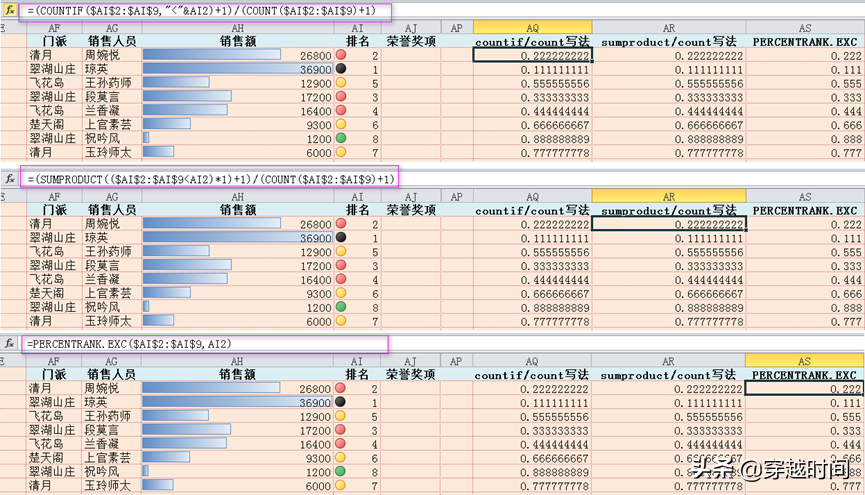Select active cell 0.222 in PERCENTRANK panel's AS column

point(804,388)
